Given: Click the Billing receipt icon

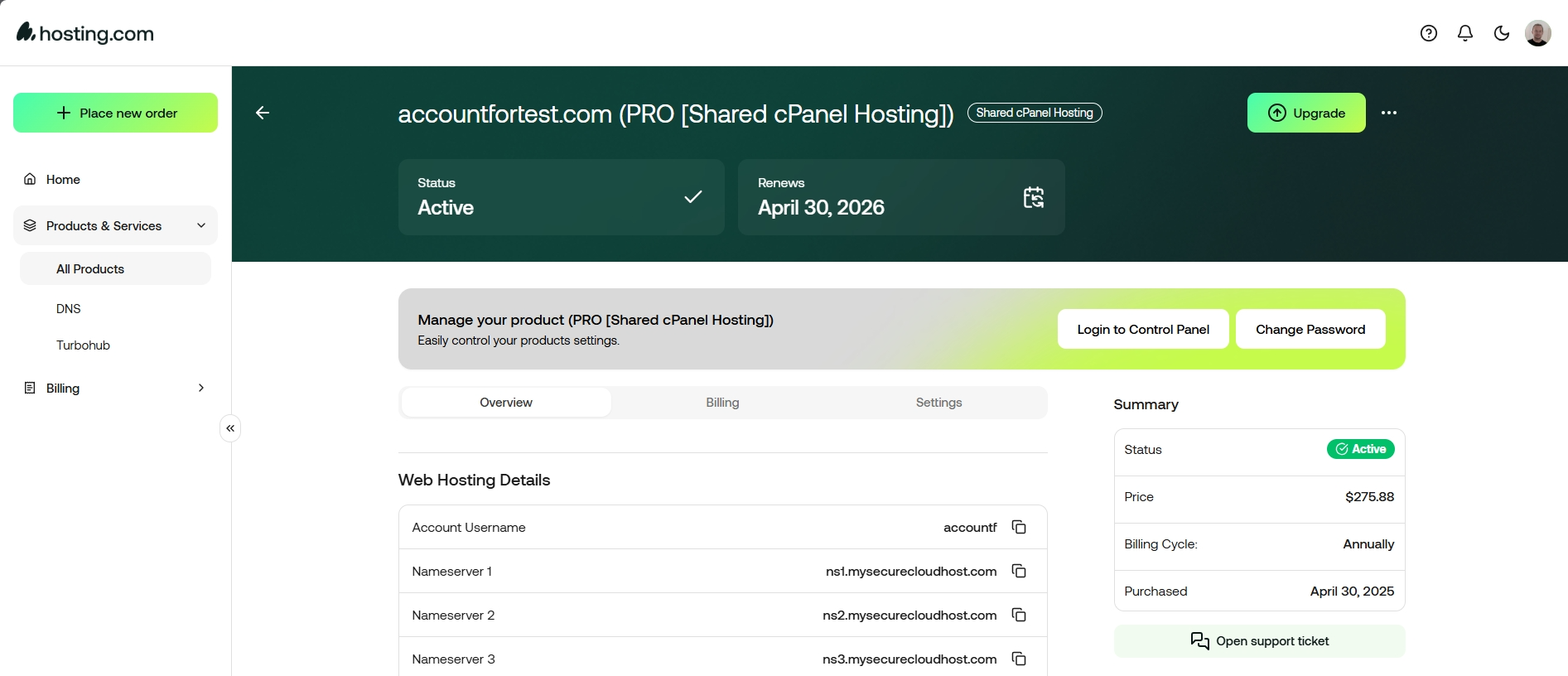Looking at the screenshot, I should pos(30,388).
